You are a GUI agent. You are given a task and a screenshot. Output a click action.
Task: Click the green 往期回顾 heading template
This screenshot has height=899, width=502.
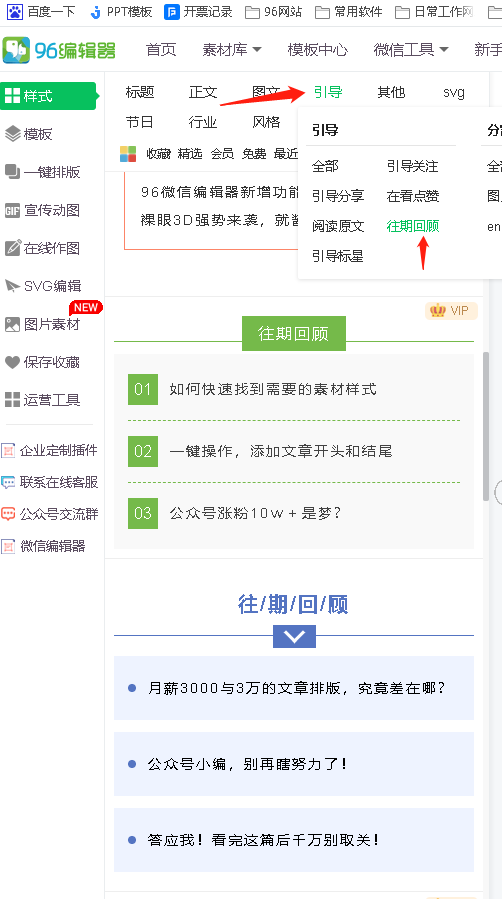pos(294,334)
